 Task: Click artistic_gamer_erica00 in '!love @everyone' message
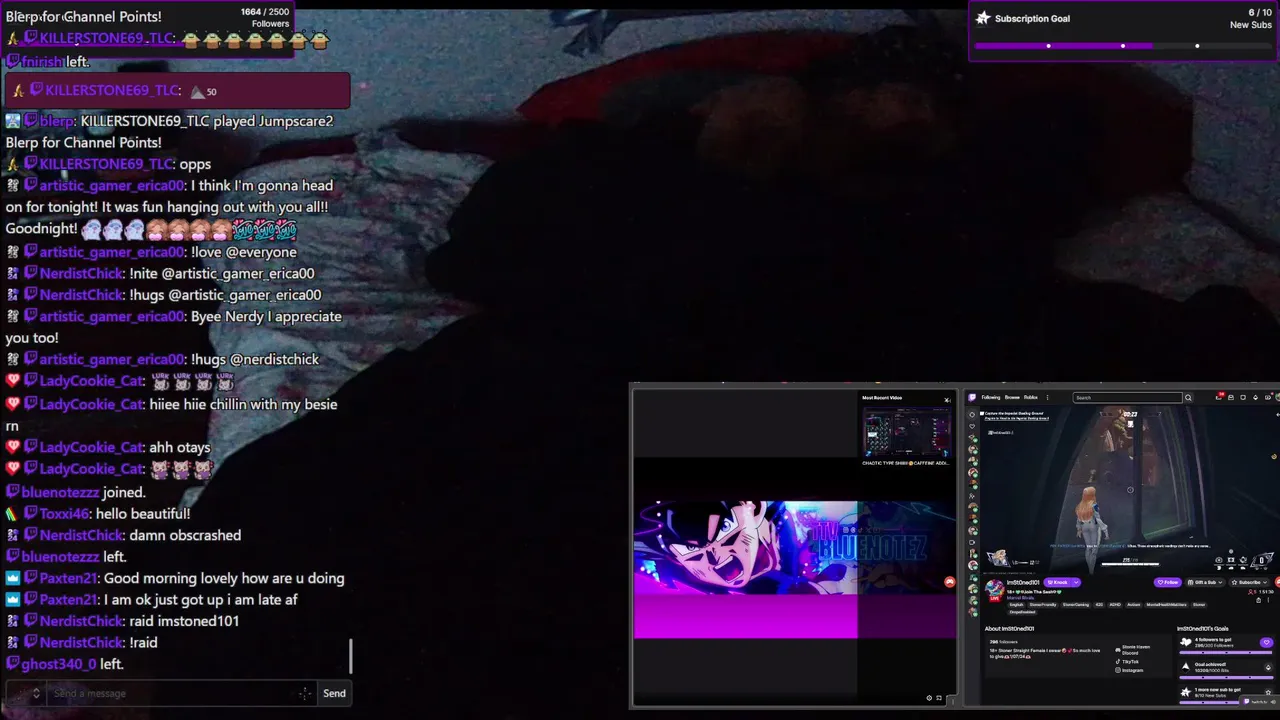112,252
